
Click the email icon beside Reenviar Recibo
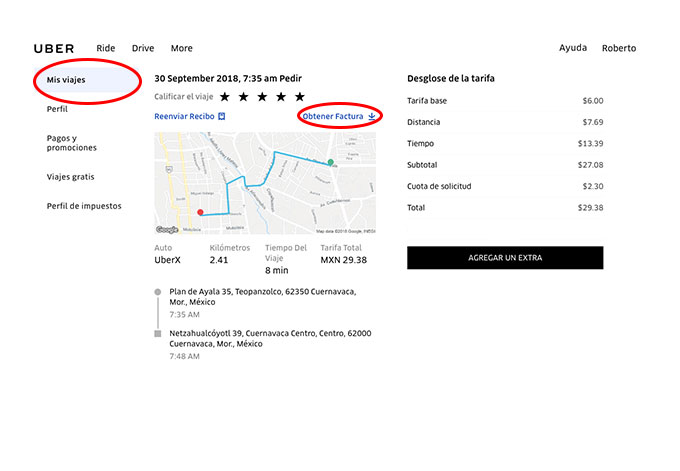point(222,116)
